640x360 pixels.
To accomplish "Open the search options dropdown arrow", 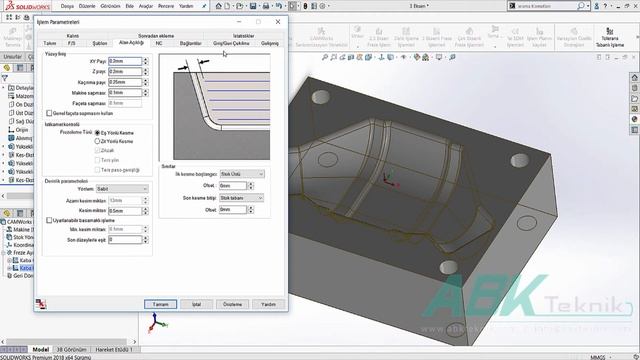I will [588, 6].
